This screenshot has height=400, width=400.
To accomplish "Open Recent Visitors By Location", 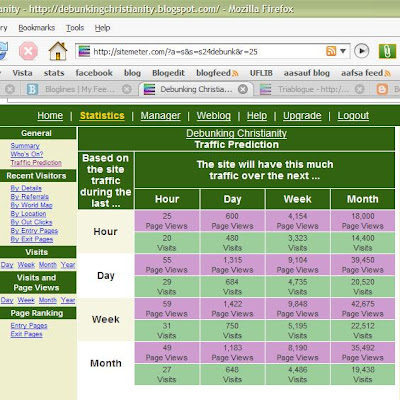I will [x=28, y=214].
